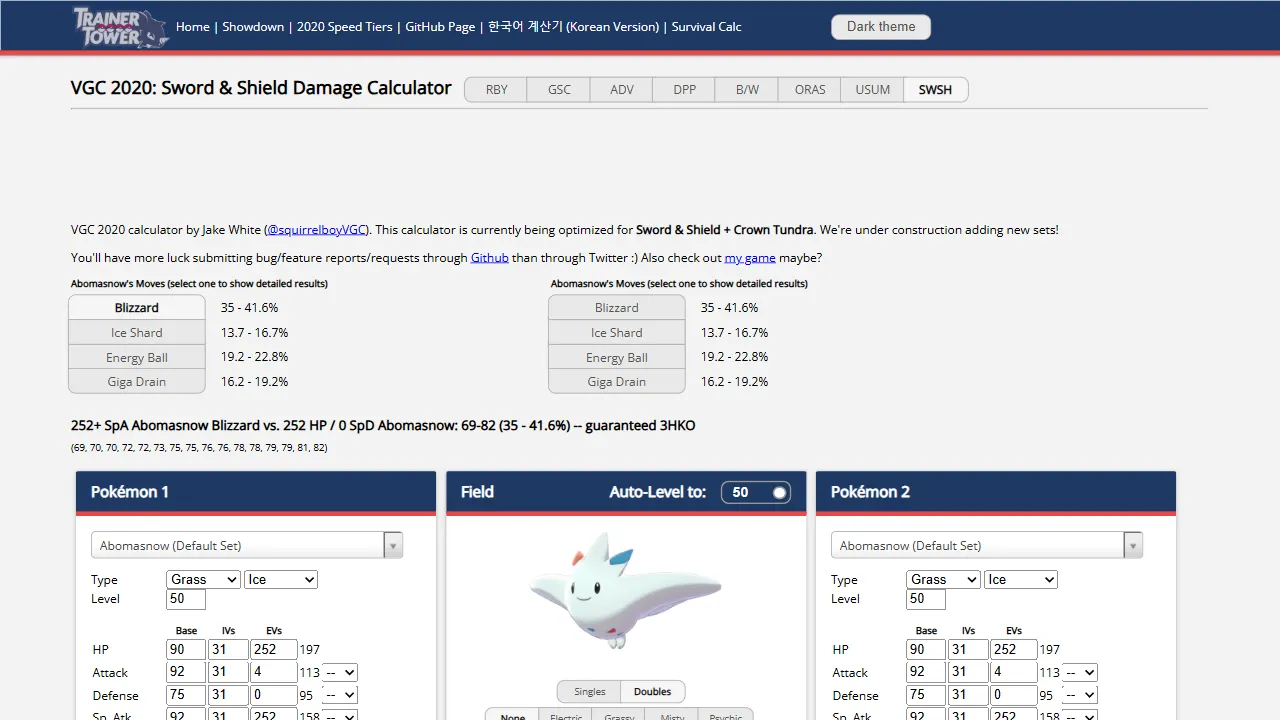Follow the "my game" link
The image size is (1280, 720).
click(750, 258)
